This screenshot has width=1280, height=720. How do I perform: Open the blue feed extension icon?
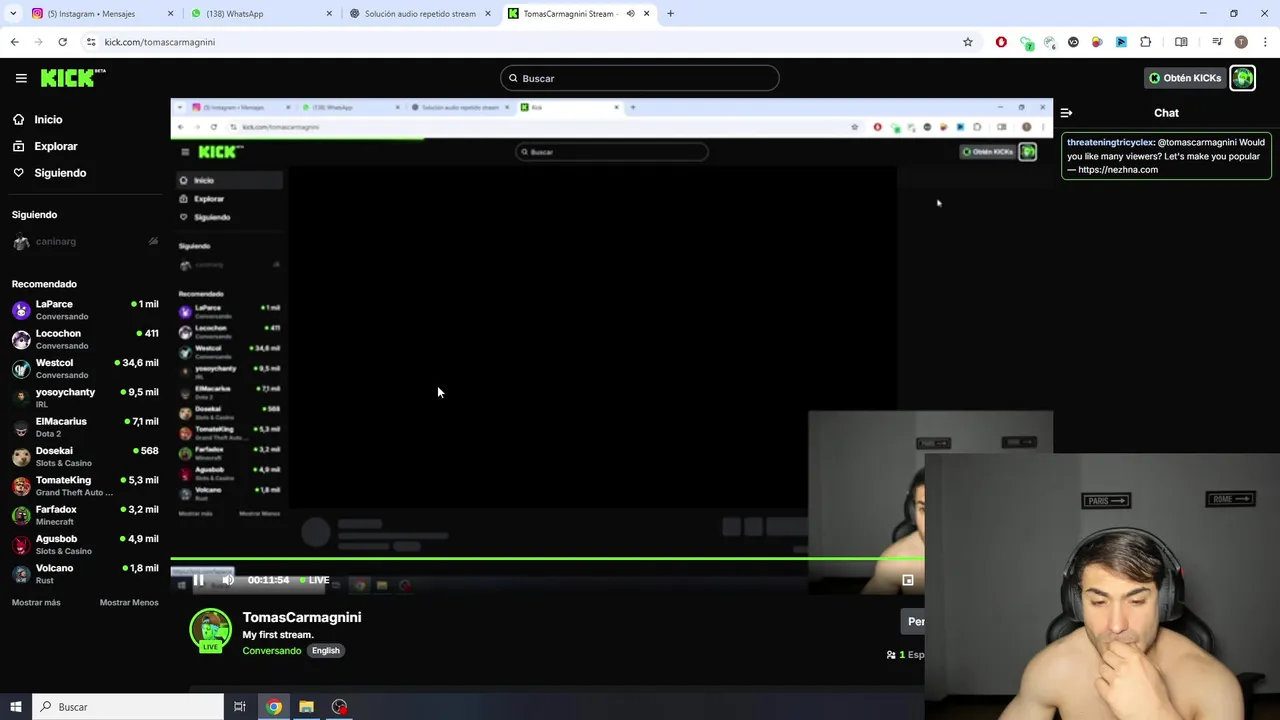point(1121,42)
